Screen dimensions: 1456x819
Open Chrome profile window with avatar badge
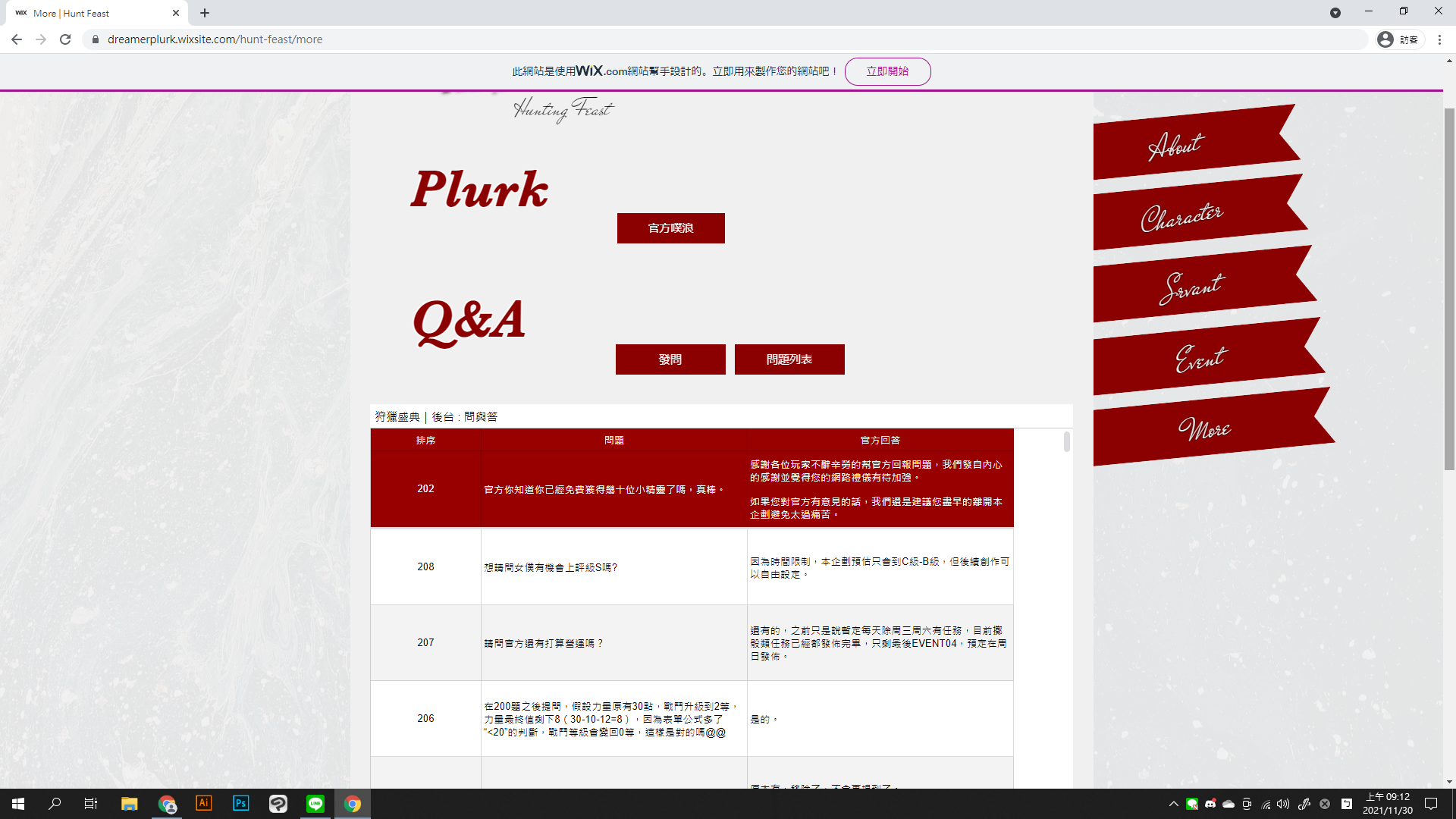click(x=167, y=804)
